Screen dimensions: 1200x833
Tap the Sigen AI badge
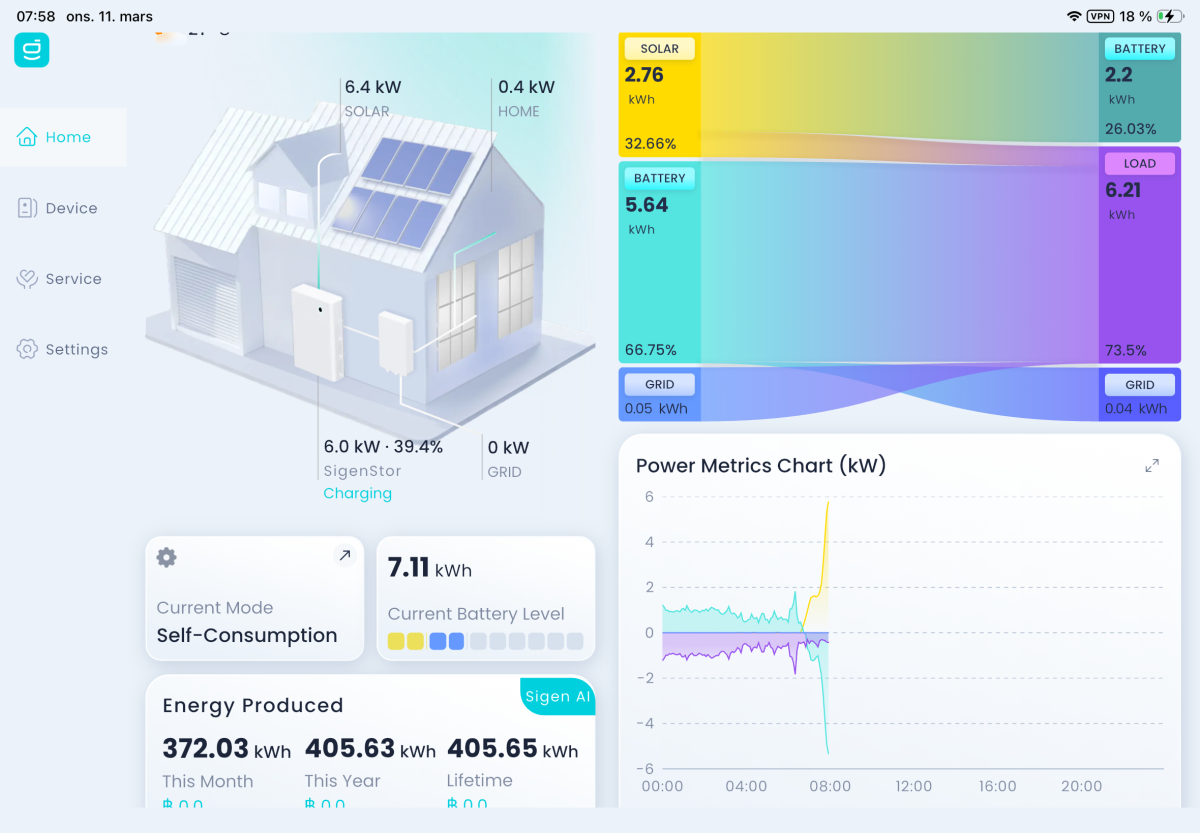558,697
